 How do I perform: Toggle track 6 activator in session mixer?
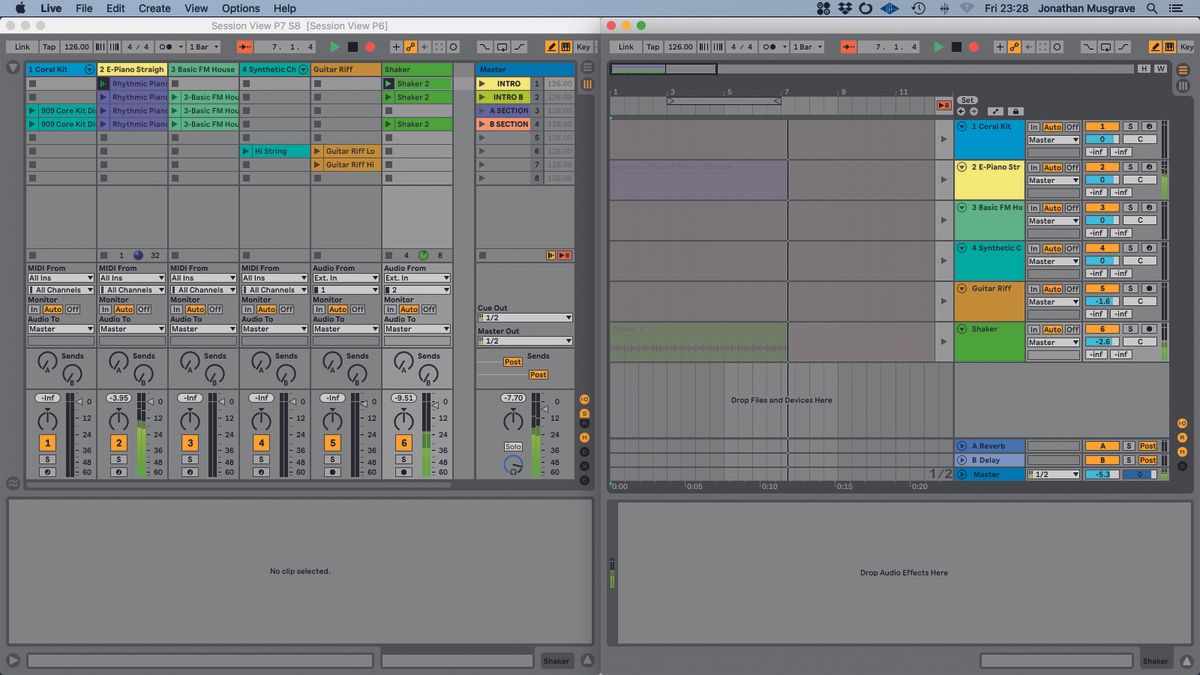[x=404, y=443]
